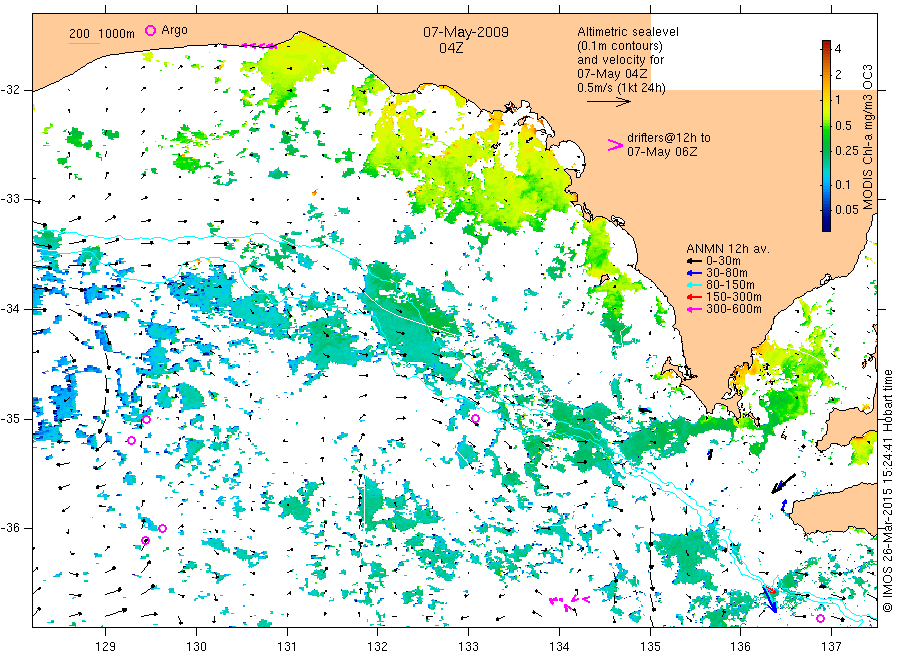The width and height of the screenshot is (900, 660).
Task: Click the '30-80m' depth label
Action: coord(727,273)
